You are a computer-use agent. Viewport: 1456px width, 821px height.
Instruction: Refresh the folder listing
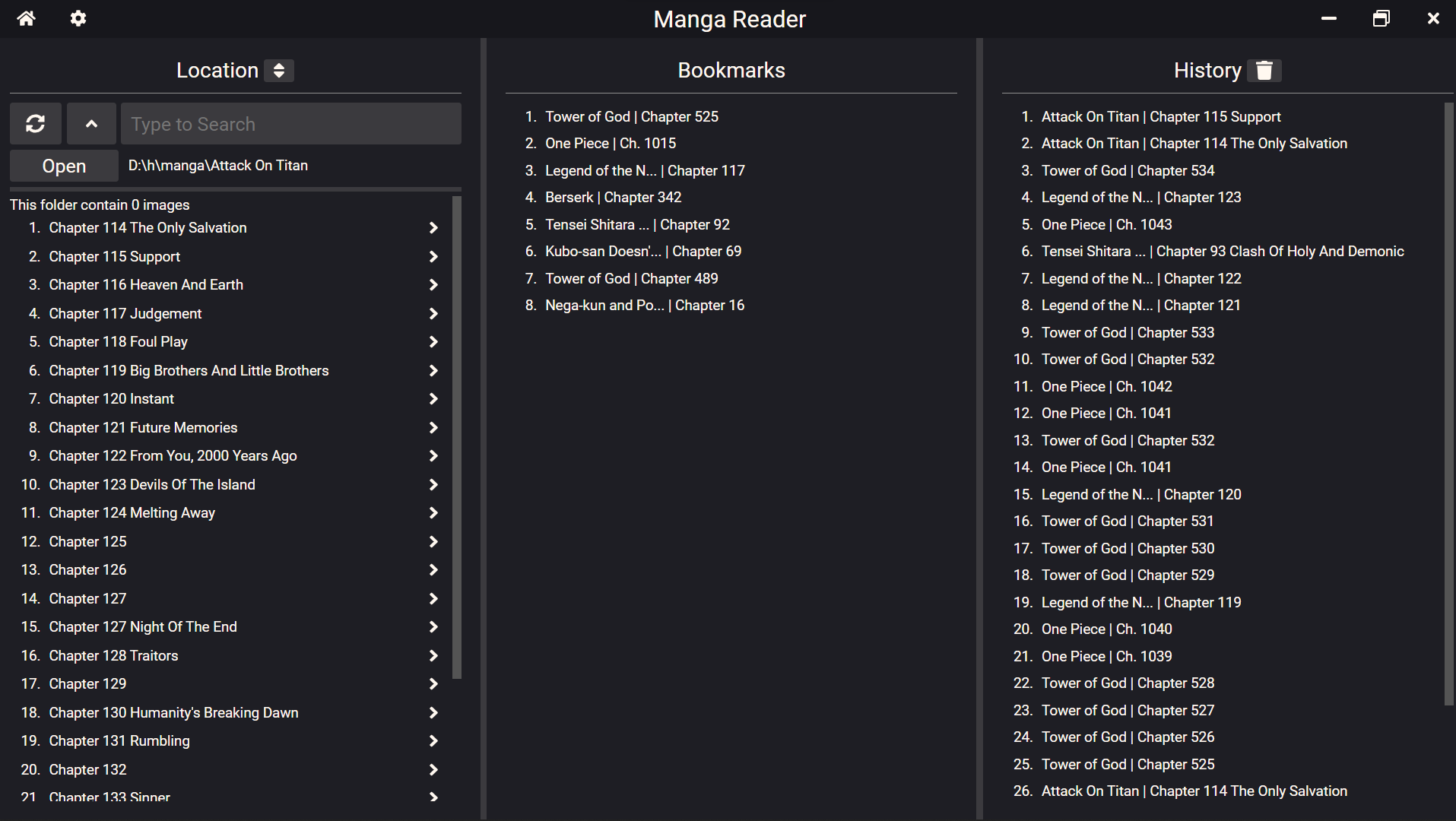36,124
